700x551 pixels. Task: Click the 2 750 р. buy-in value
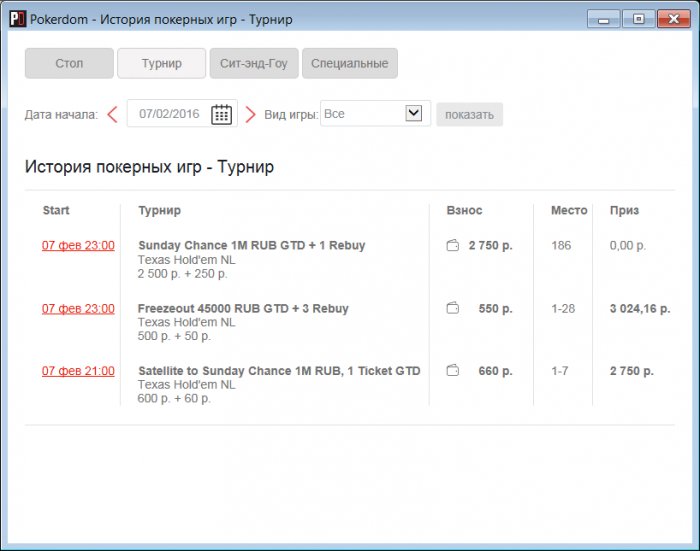[x=490, y=245]
